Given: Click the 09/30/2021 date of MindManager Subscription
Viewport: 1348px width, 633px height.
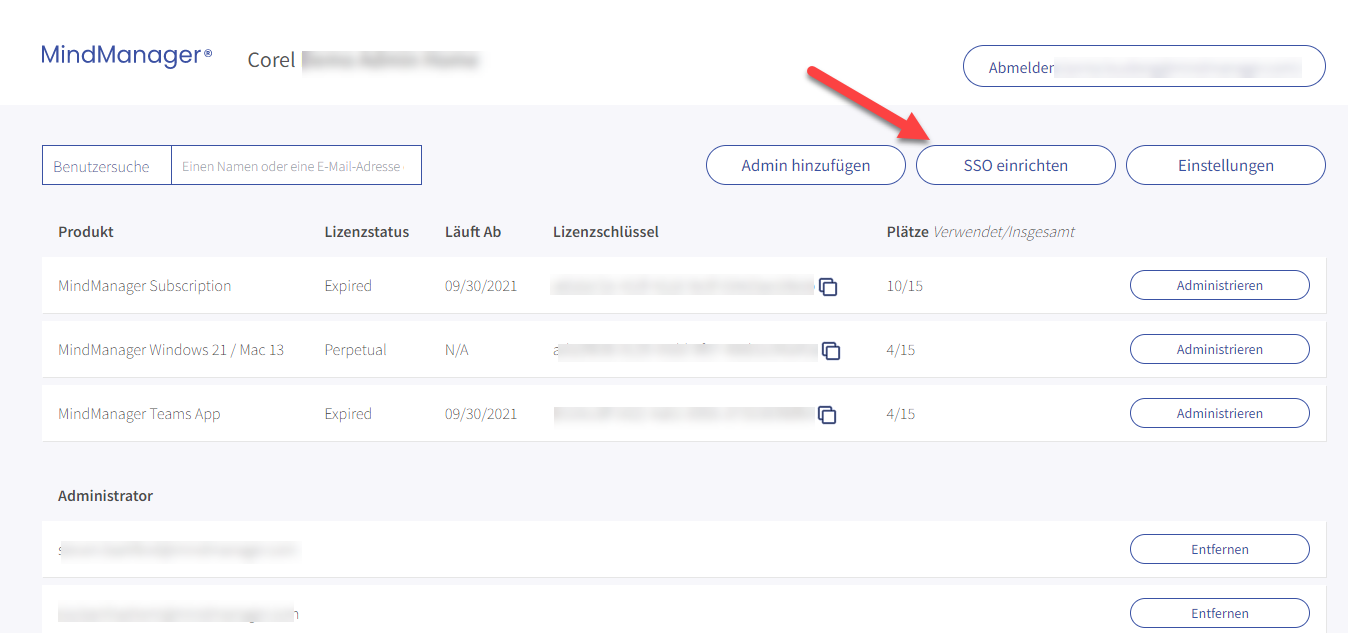Looking at the screenshot, I should point(481,286).
